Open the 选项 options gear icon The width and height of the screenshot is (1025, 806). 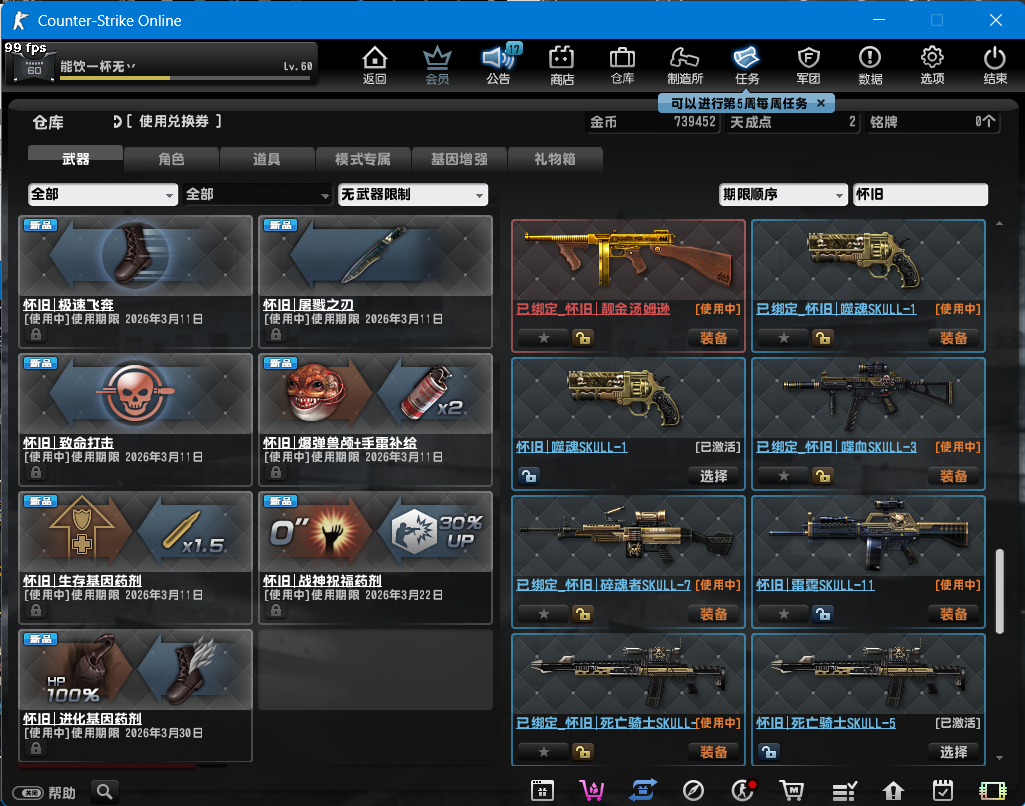tap(932, 65)
